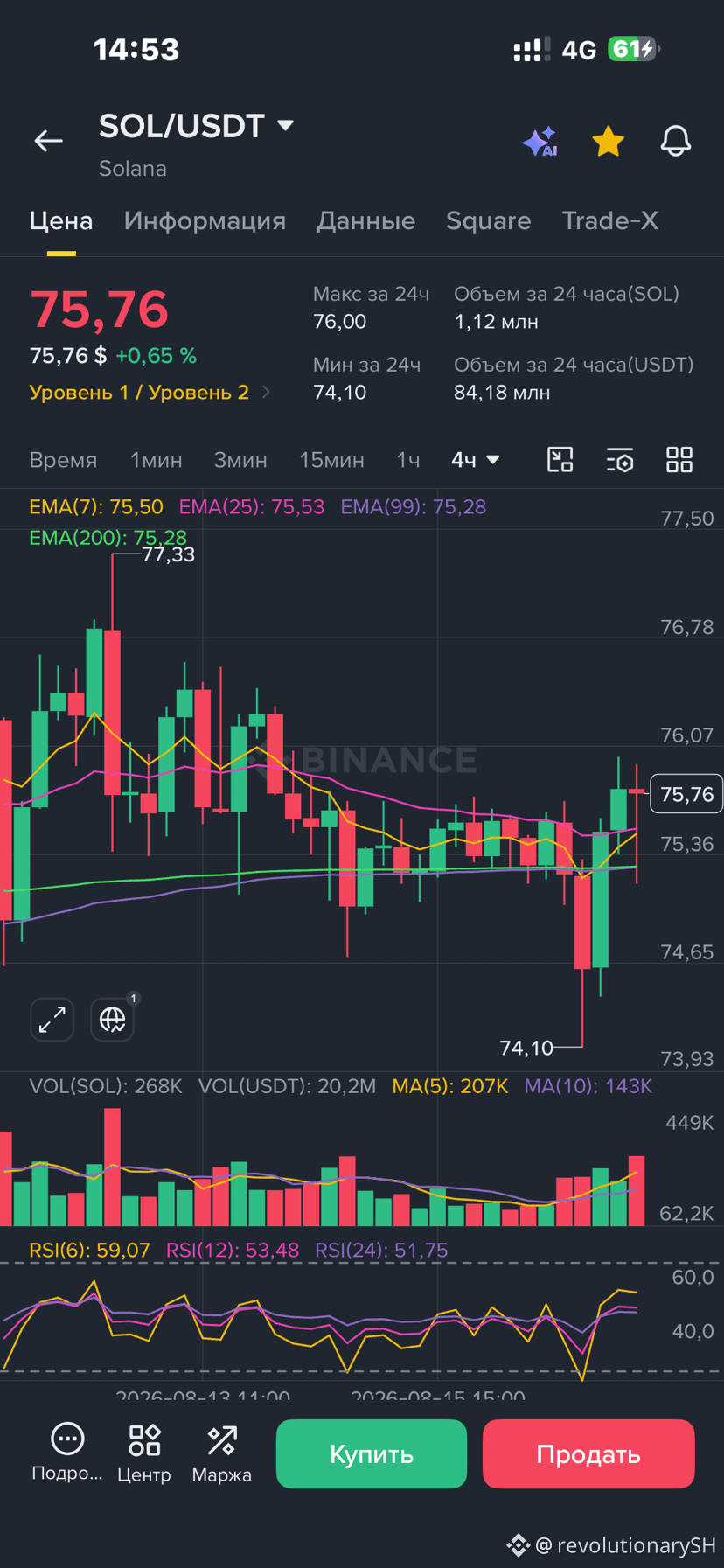Screen dimensions: 724x1568
Task: Open the 4ч interval dropdown
Action: click(475, 460)
